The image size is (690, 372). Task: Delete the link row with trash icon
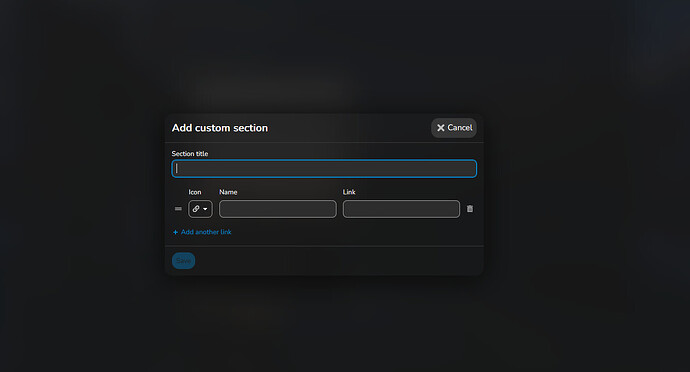click(x=470, y=209)
